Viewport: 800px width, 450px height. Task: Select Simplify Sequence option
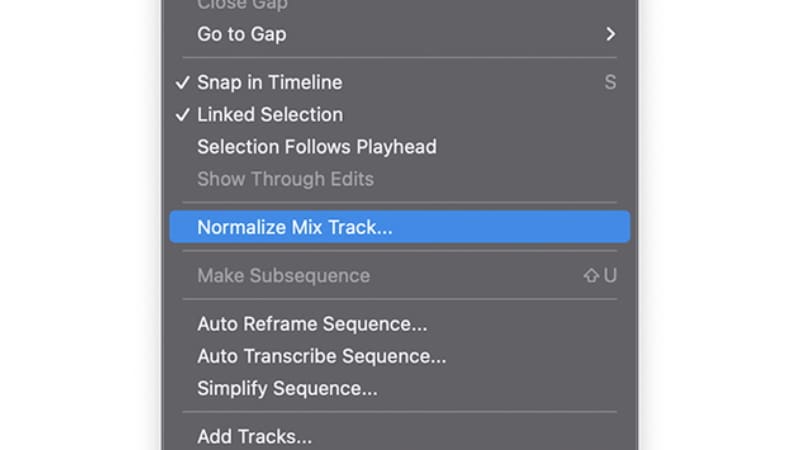[287, 388]
